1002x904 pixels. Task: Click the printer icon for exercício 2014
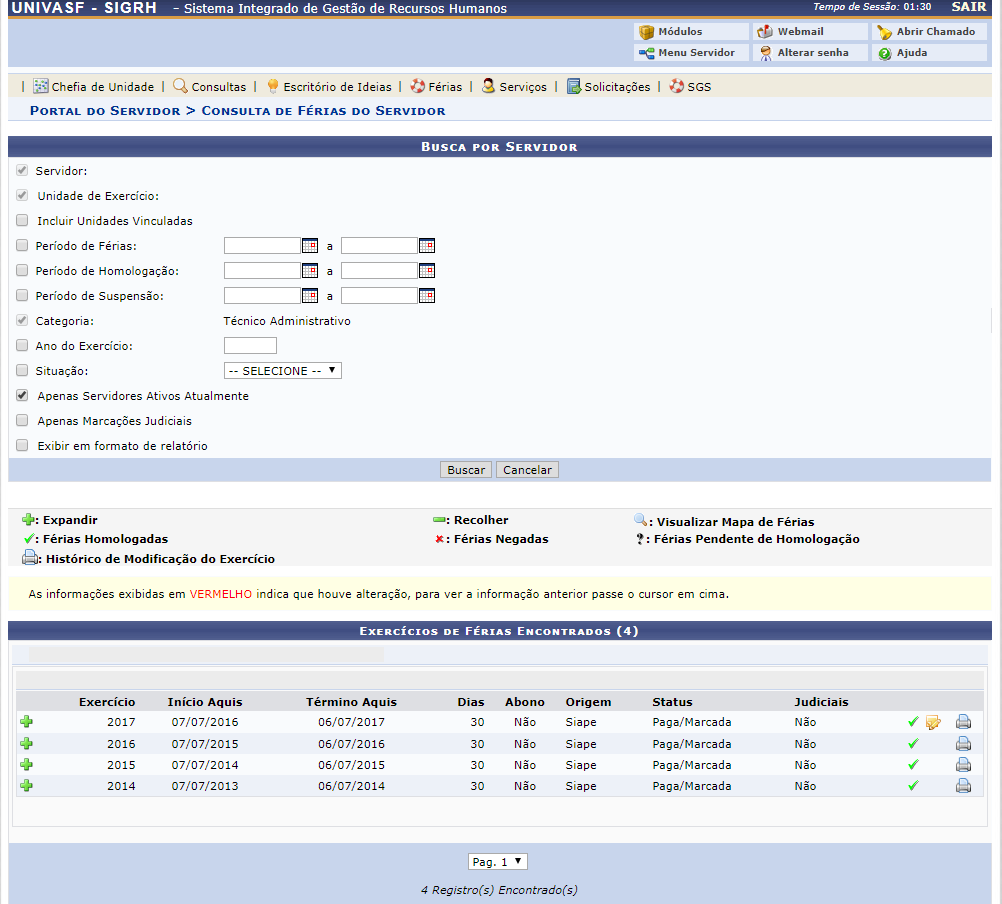click(963, 786)
